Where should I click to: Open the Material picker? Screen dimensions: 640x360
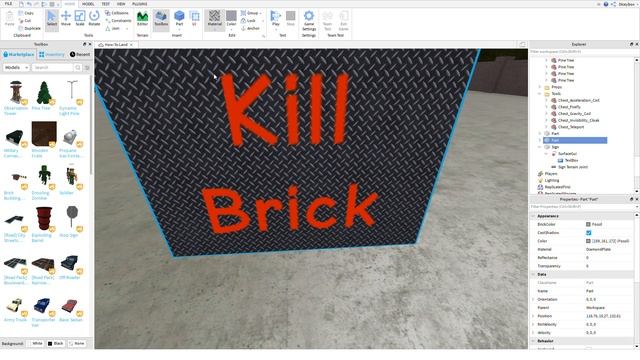click(x=214, y=19)
